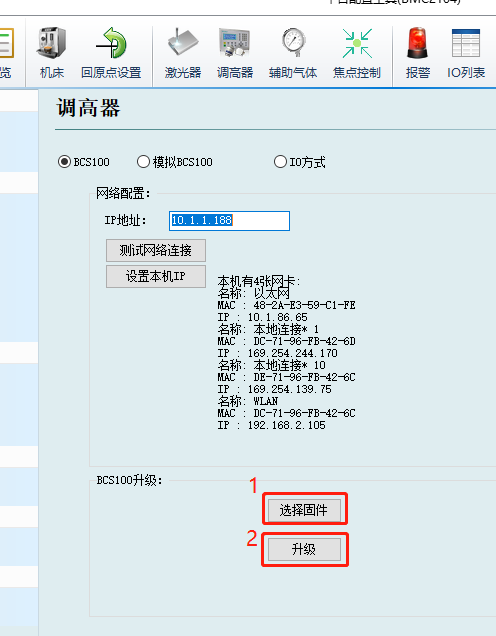
Task: Click the IP地址 input field
Action: [230, 221]
